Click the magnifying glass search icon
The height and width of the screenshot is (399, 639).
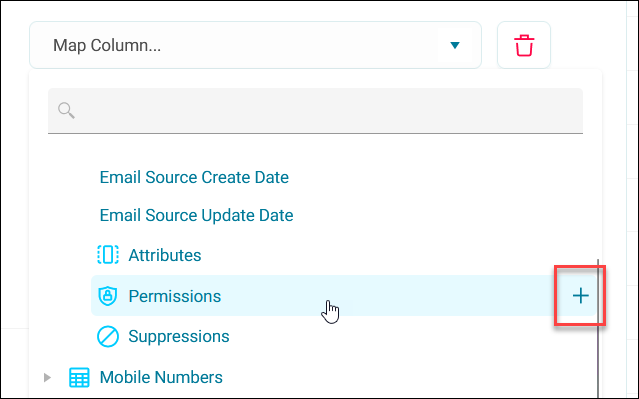[x=66, y=110]
